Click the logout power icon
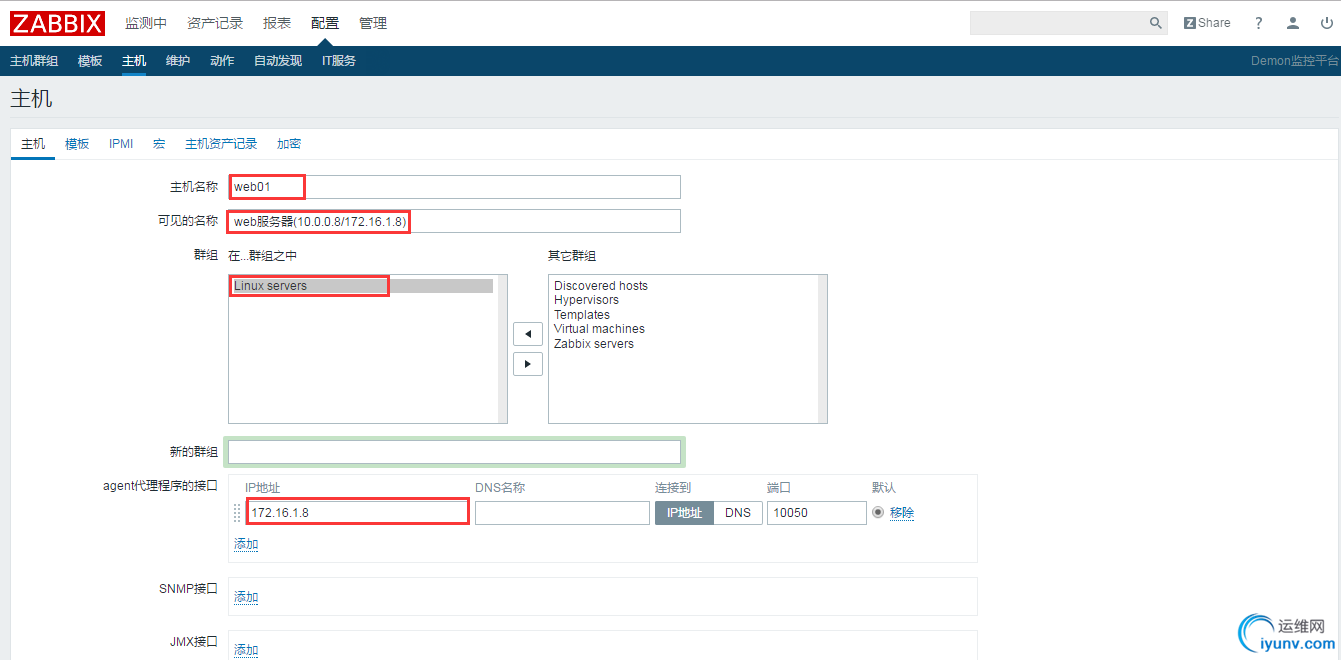The width and height of the screenshot is (1341, 660). tap(1325, 23)
